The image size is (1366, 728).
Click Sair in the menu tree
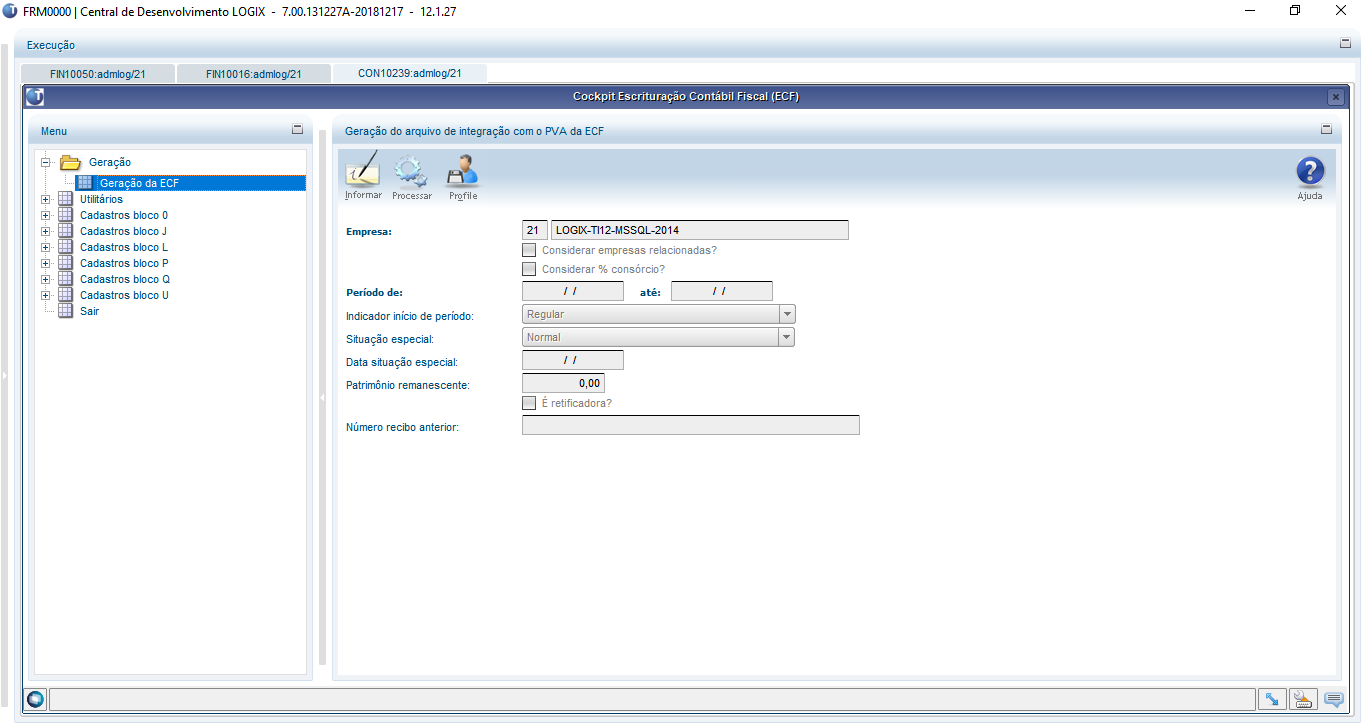coord(89,311)
